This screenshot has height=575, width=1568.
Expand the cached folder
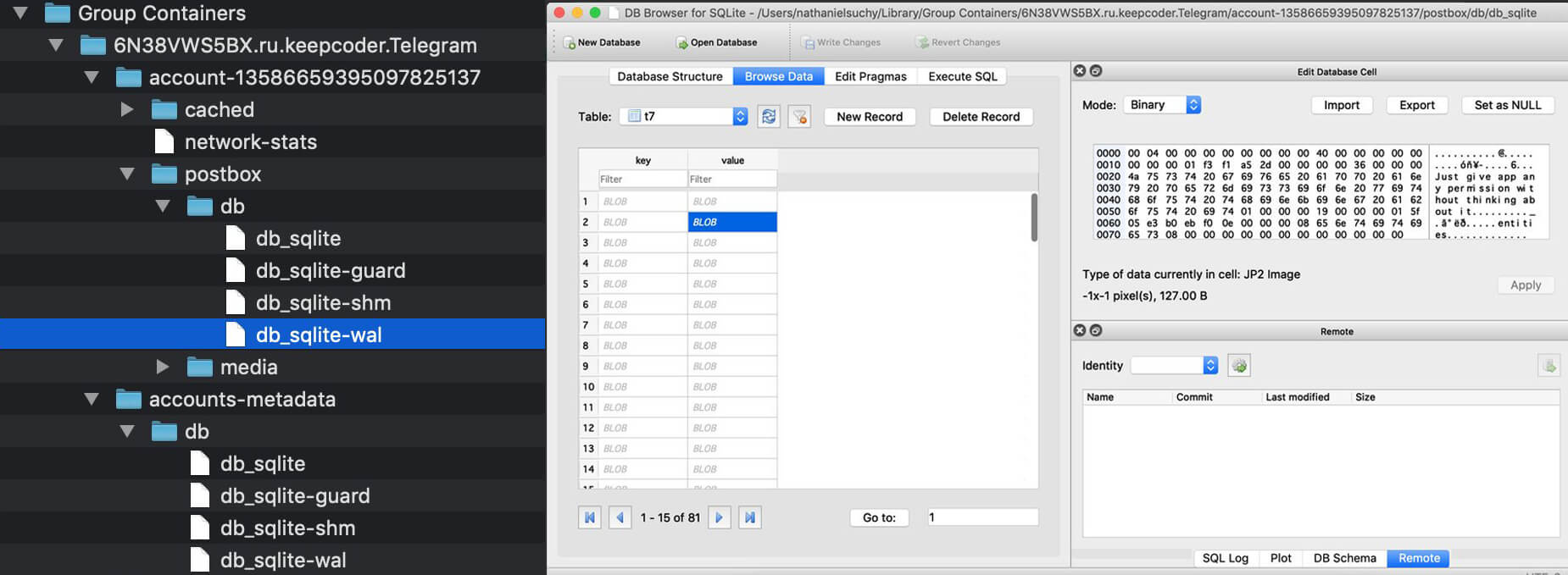(127, 110)
